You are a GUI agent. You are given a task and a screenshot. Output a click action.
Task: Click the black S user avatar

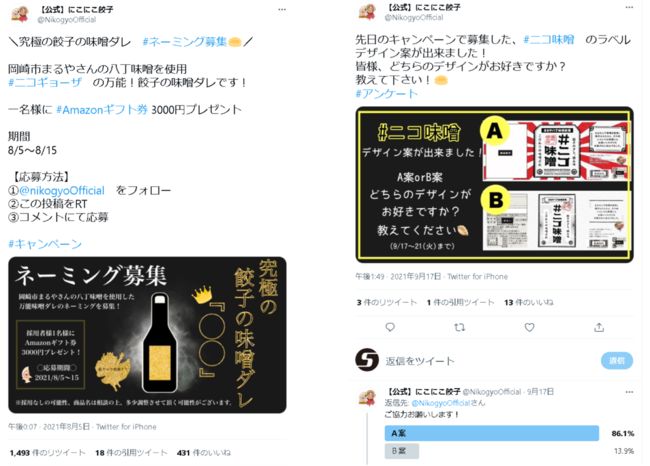tap(367, 359)
